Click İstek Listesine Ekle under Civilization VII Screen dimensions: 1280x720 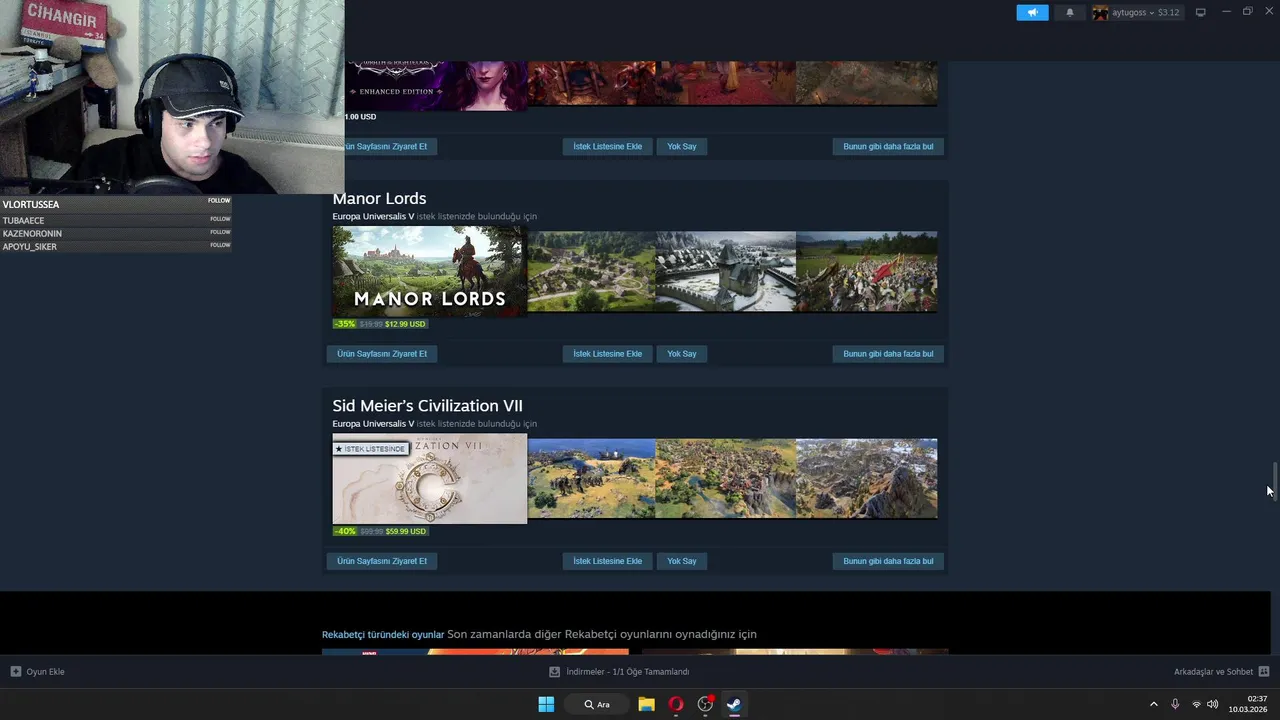pyautogui.click(x=607, y=561)
